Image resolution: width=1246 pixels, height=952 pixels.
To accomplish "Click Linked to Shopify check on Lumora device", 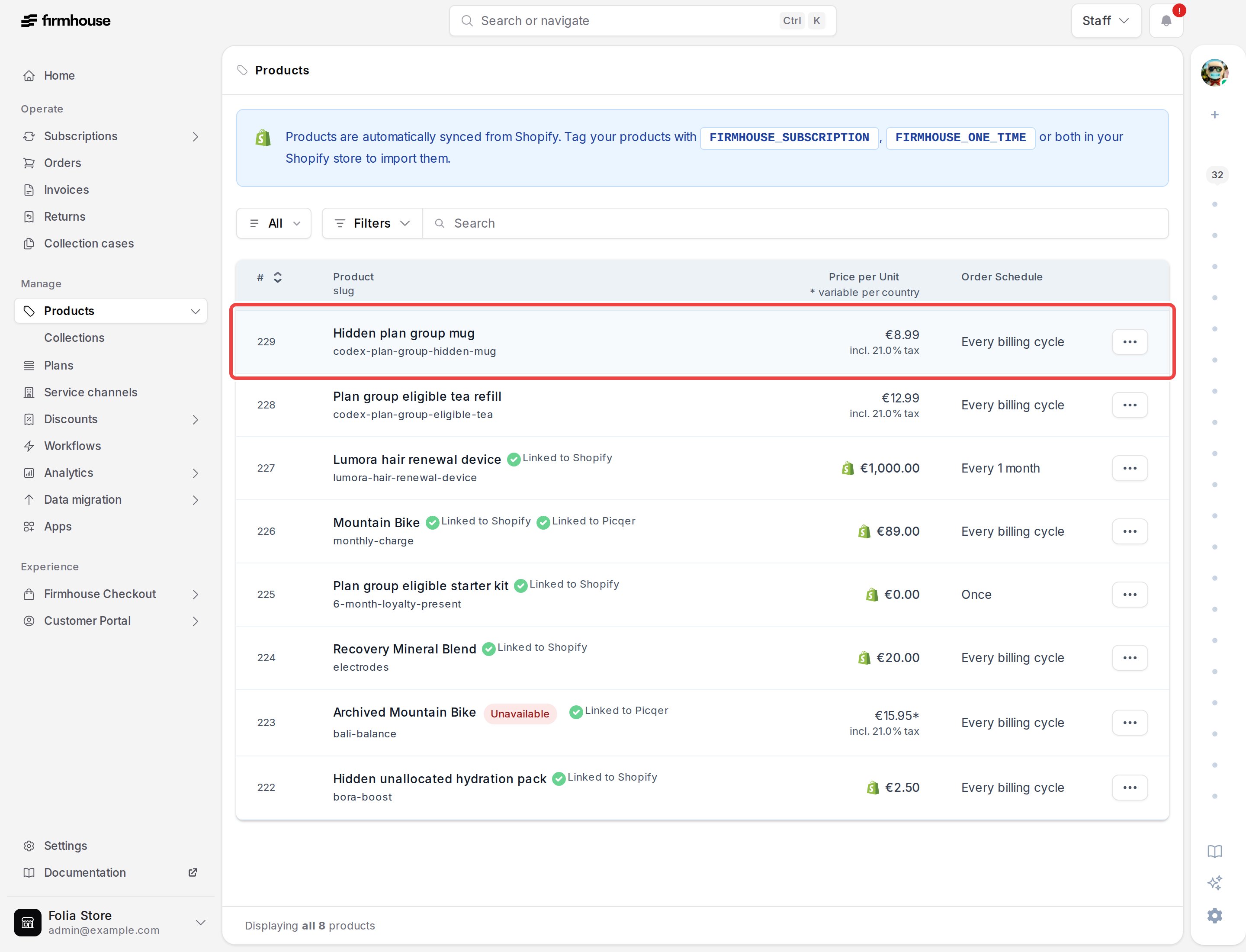I will 514,460.
